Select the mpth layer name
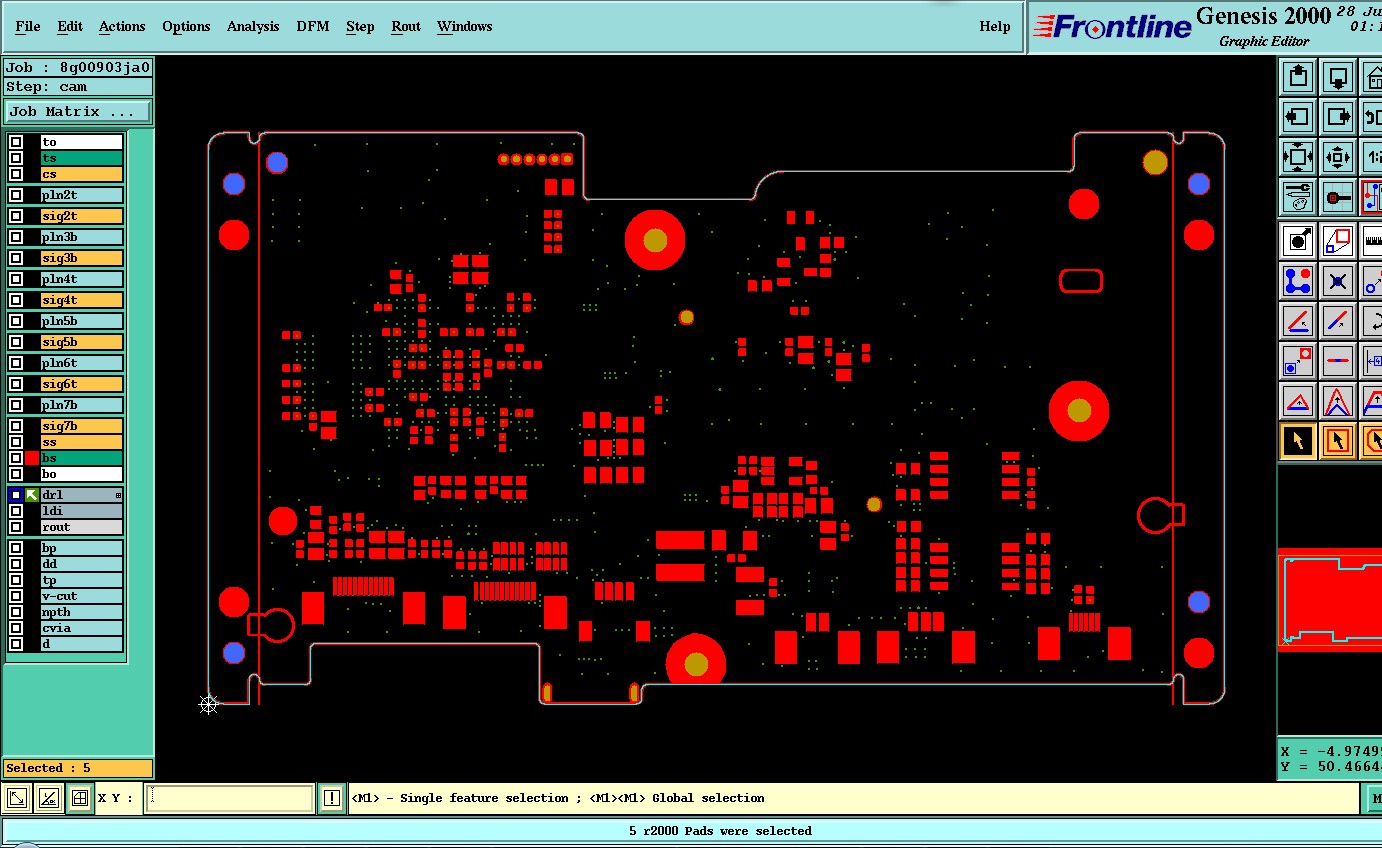The image size is (1382, 848). coord(81,612)
